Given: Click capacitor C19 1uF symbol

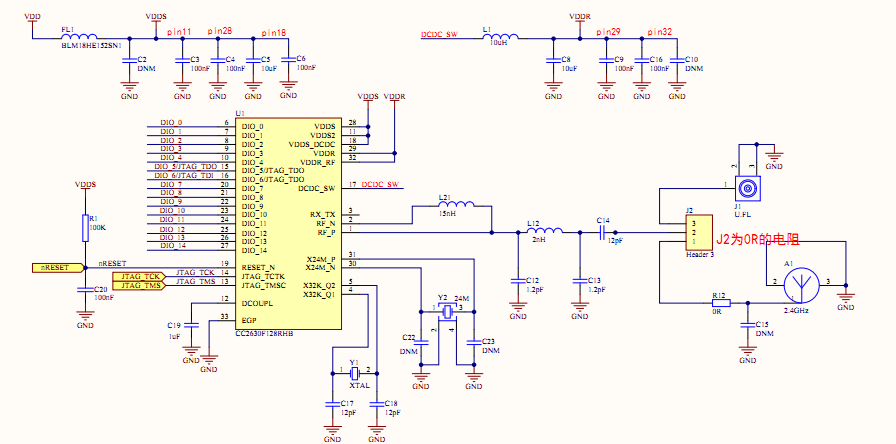Looking at the screenshot, I should coord(191,325).
